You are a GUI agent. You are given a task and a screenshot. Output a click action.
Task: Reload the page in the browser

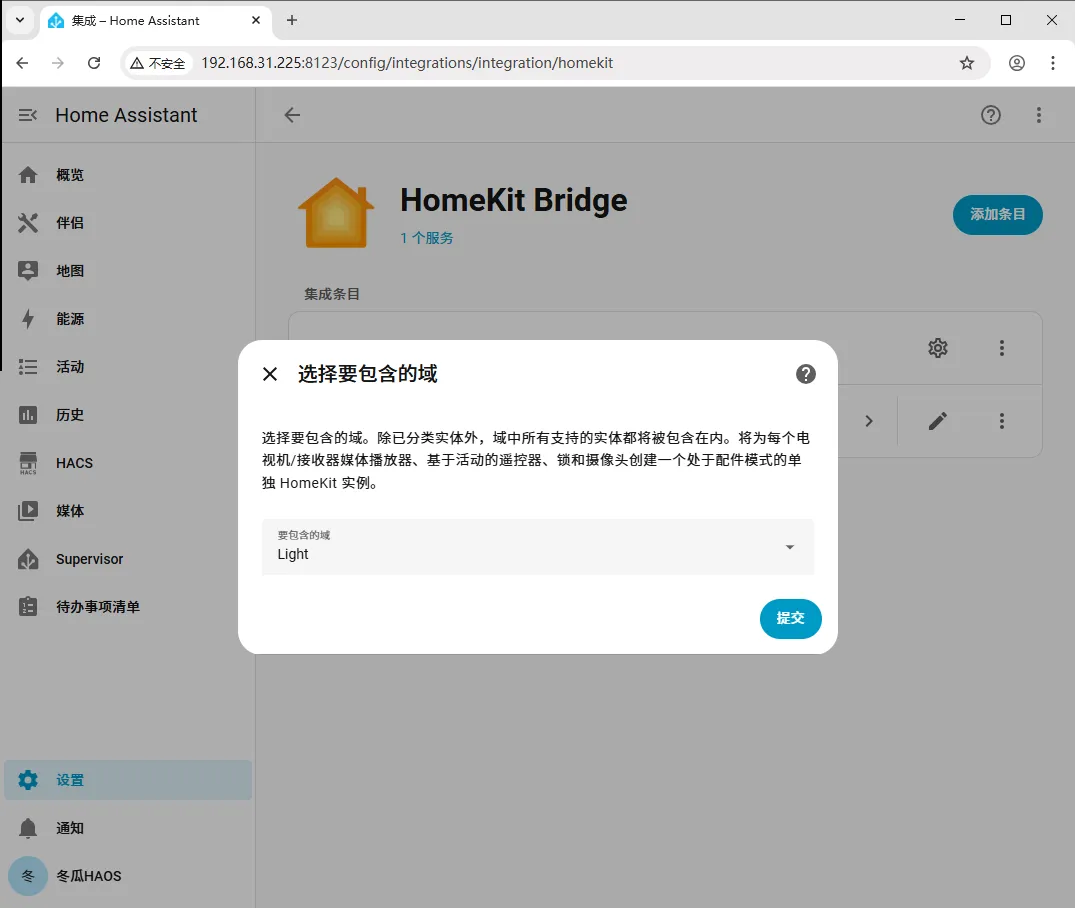(94, 63)
